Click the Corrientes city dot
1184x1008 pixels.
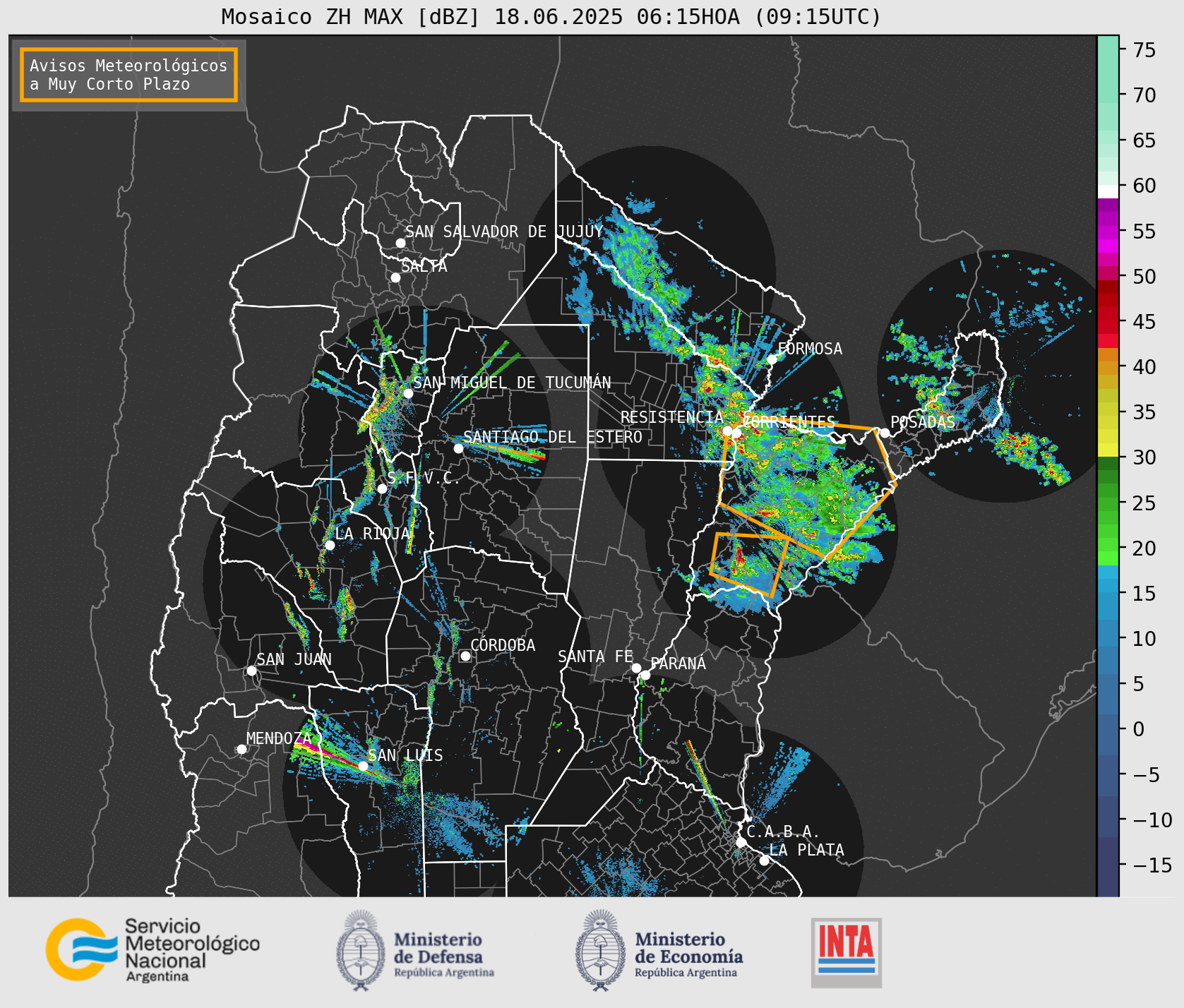[736, 433]
